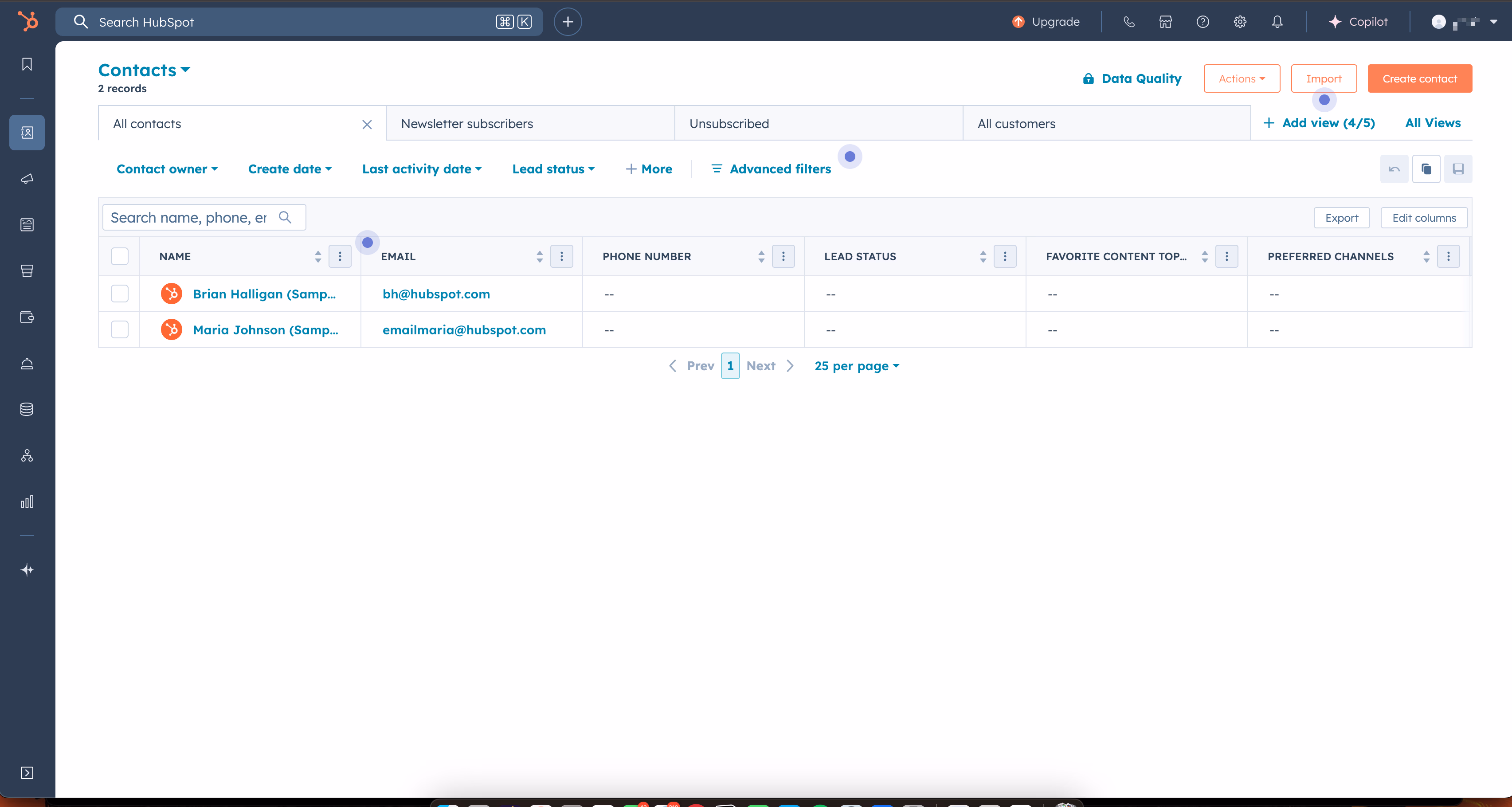Viewport: 1512px width, 807px height.
Task: Open the Reporting bar chart sidebar icon
Action: click(27, 501)
